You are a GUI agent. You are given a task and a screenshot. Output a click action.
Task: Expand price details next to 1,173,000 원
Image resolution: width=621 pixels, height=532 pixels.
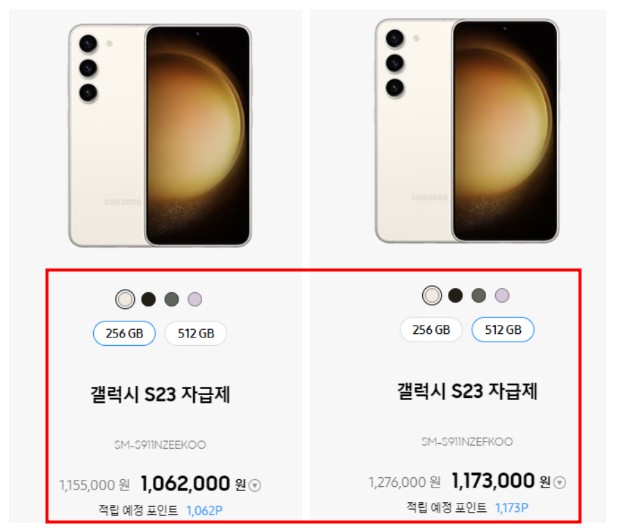(560, 482)
